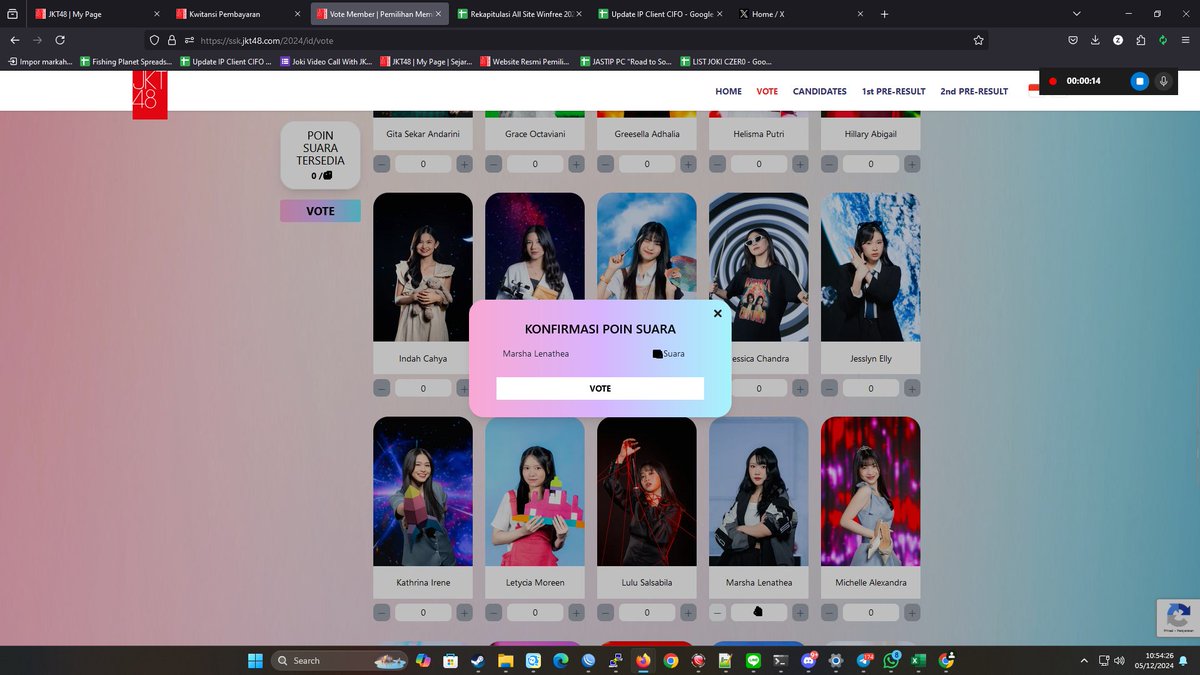Open LINE from the taskbar

(x=753, y=661)
